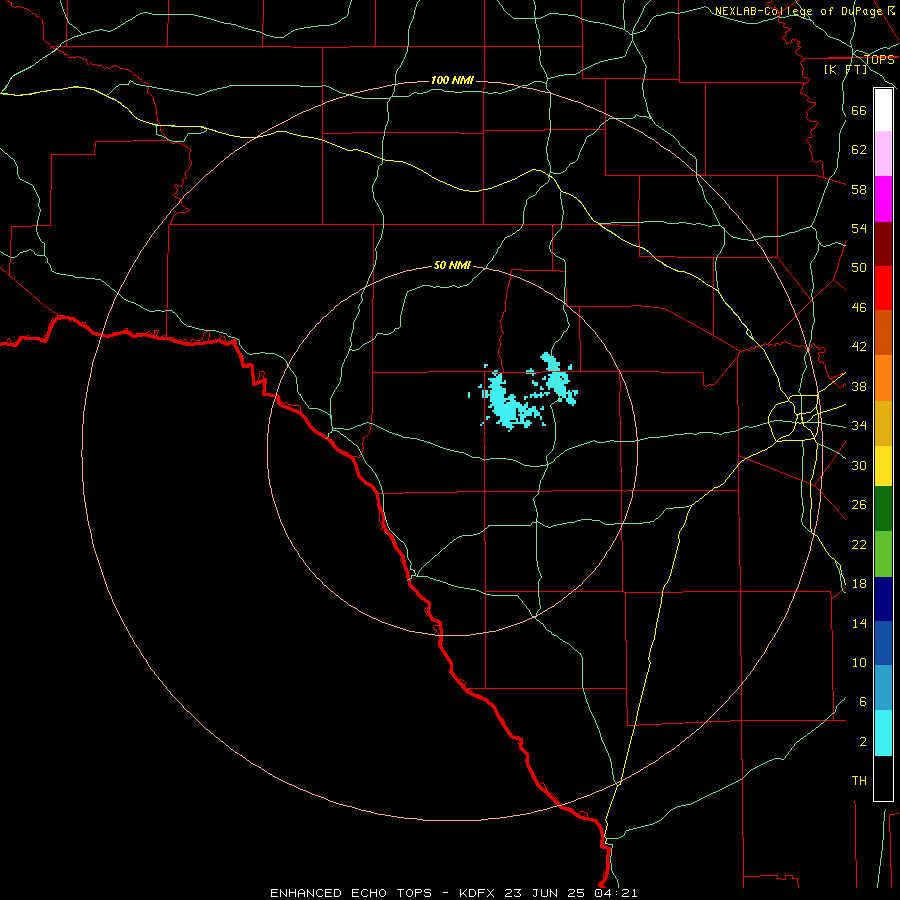Viewport: 900px width, 900px height.
Task: Click the TOPS legend title
Action: tap(879, 60)
